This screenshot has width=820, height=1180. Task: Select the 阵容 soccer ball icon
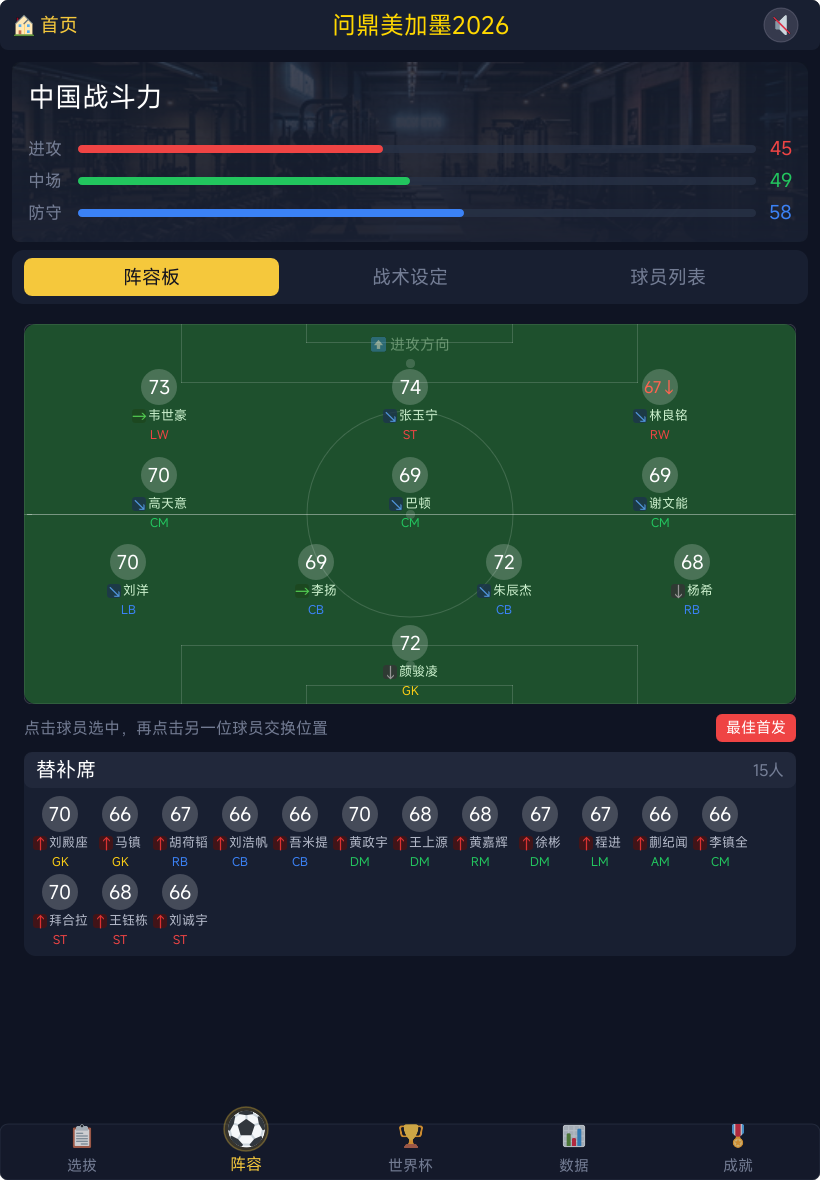point(246,1129)
